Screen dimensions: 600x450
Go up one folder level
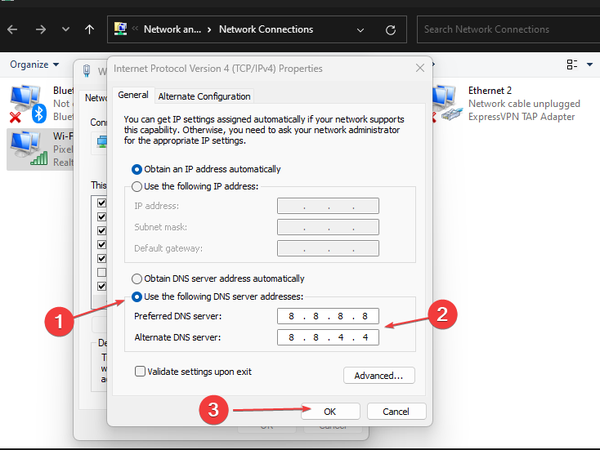90,29
